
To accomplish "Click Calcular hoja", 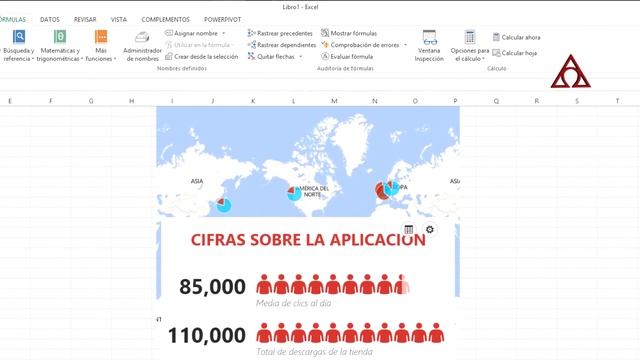I will (515, 53).
